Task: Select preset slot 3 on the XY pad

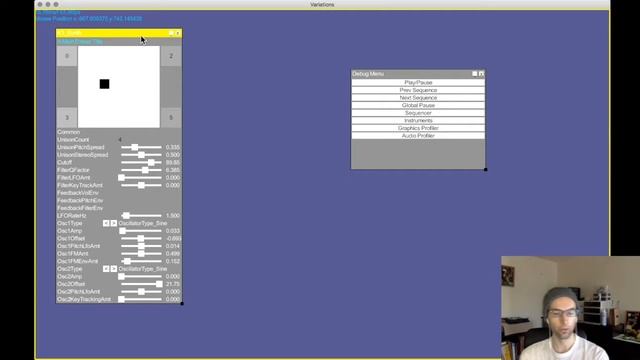Action: click(x=67, y=118)
